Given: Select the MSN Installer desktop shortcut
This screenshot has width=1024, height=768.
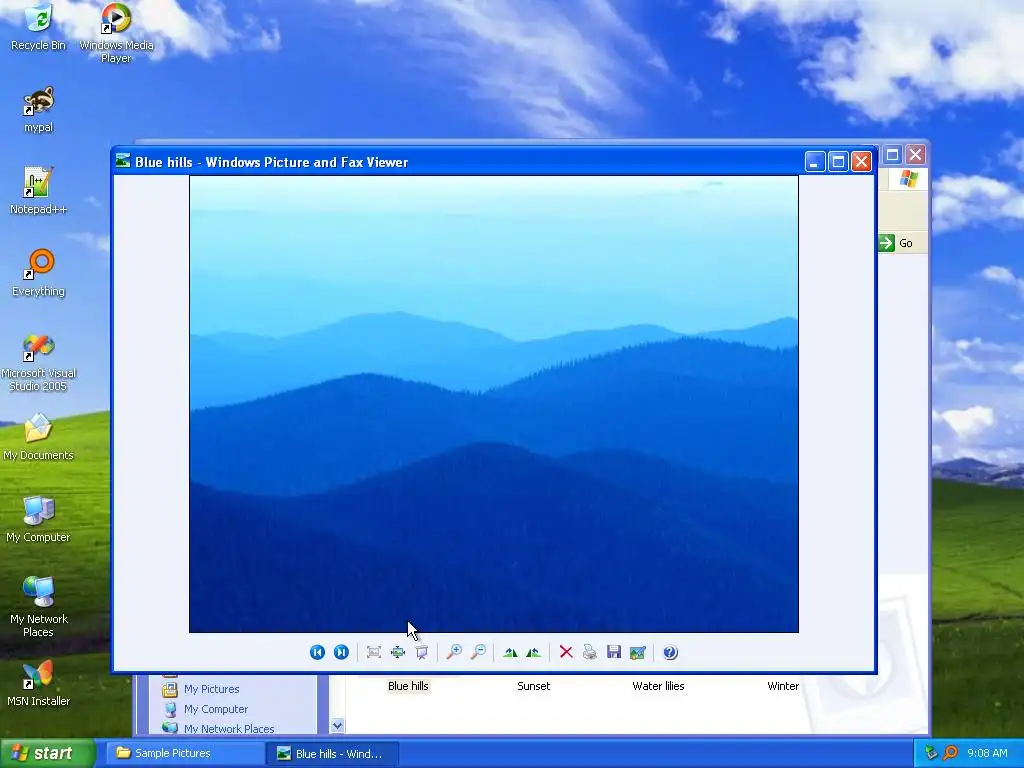Looking at the screenshot, I should [39, 684].
